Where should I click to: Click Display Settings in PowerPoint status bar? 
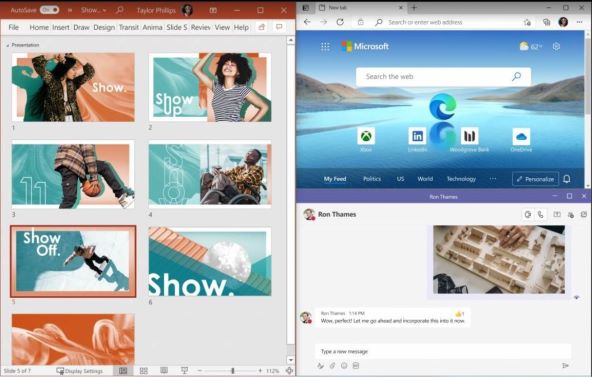click(x=80, y=371)
